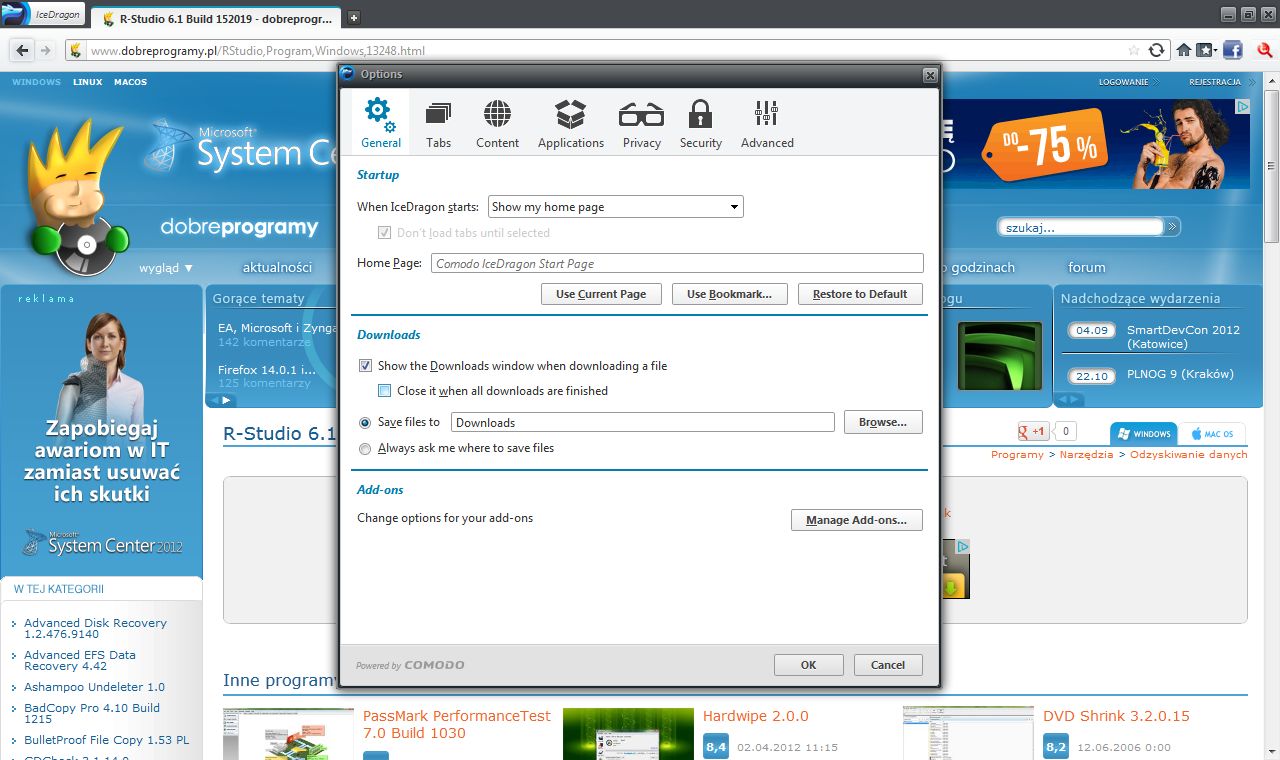Close the Options dialog
The width and height of the screenshot is (1280, 760).
(930, 74)
